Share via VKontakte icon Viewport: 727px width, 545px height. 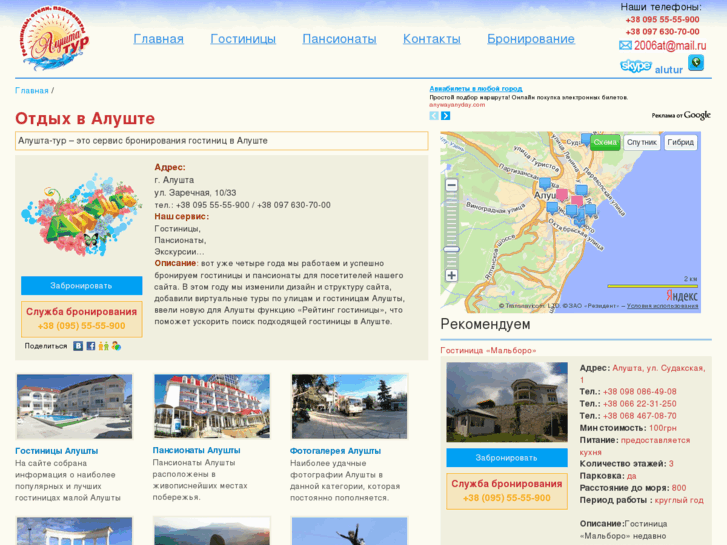point(78,346)
